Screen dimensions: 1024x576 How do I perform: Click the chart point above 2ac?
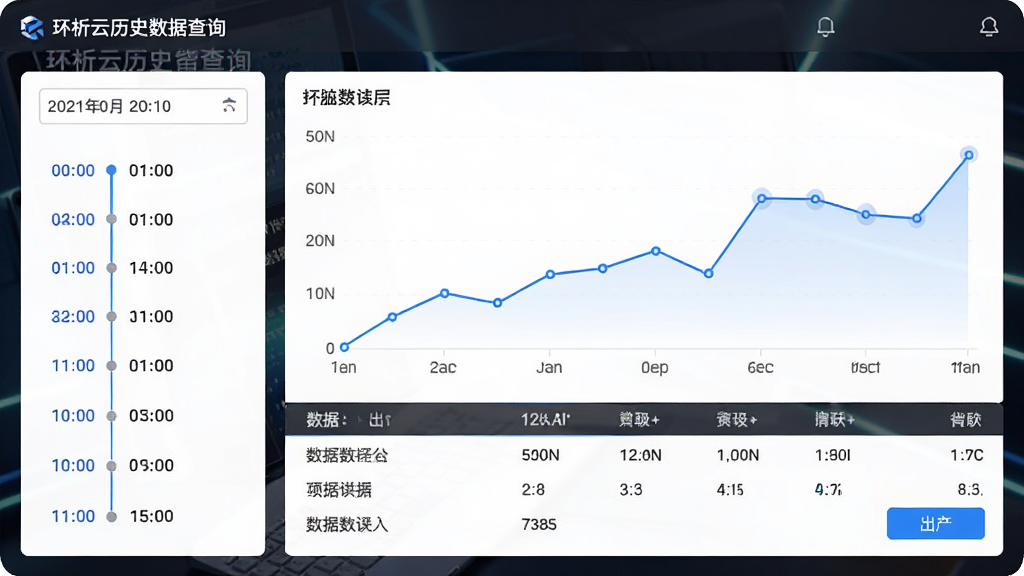click(x=444, y=293)
